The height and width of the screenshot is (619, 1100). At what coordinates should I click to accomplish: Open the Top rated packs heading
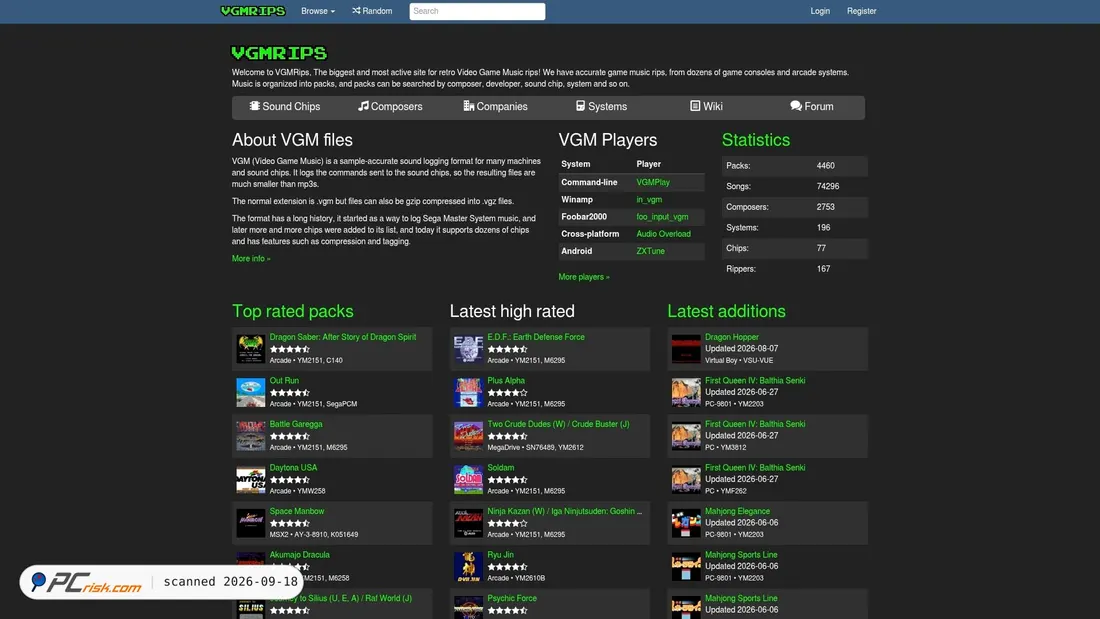coord(293,312)
